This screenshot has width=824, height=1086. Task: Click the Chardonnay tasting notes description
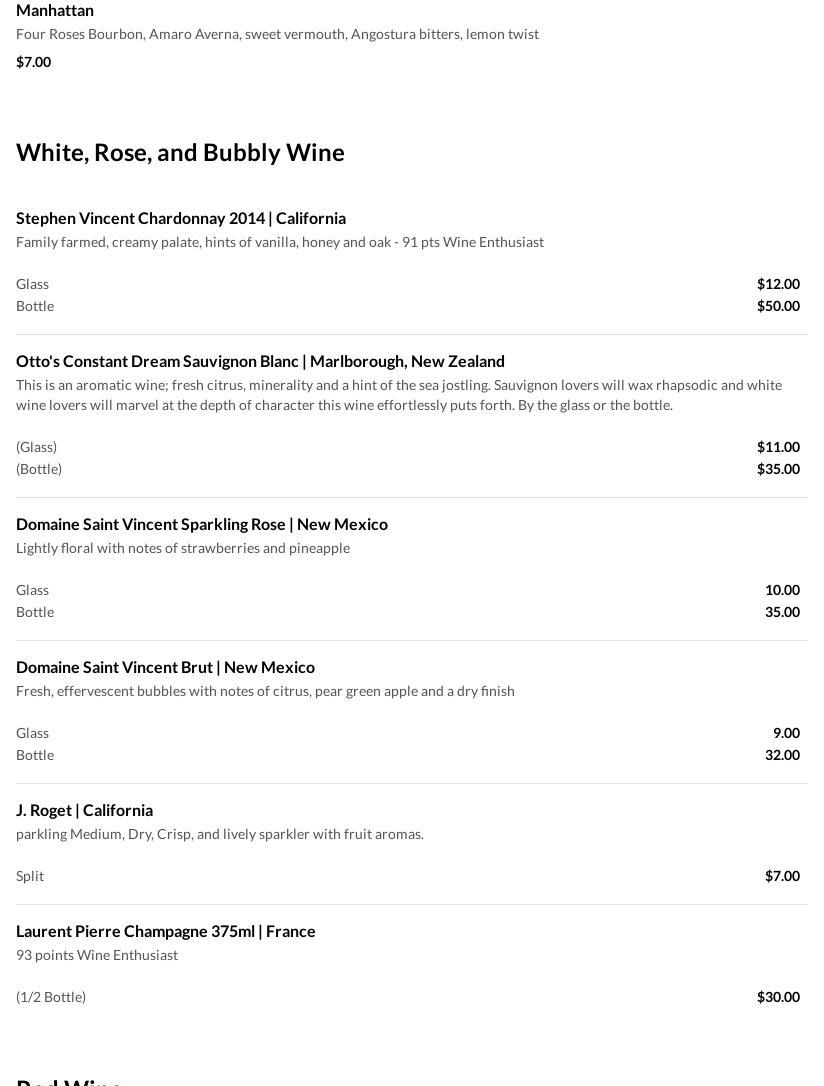coord(280,242)
